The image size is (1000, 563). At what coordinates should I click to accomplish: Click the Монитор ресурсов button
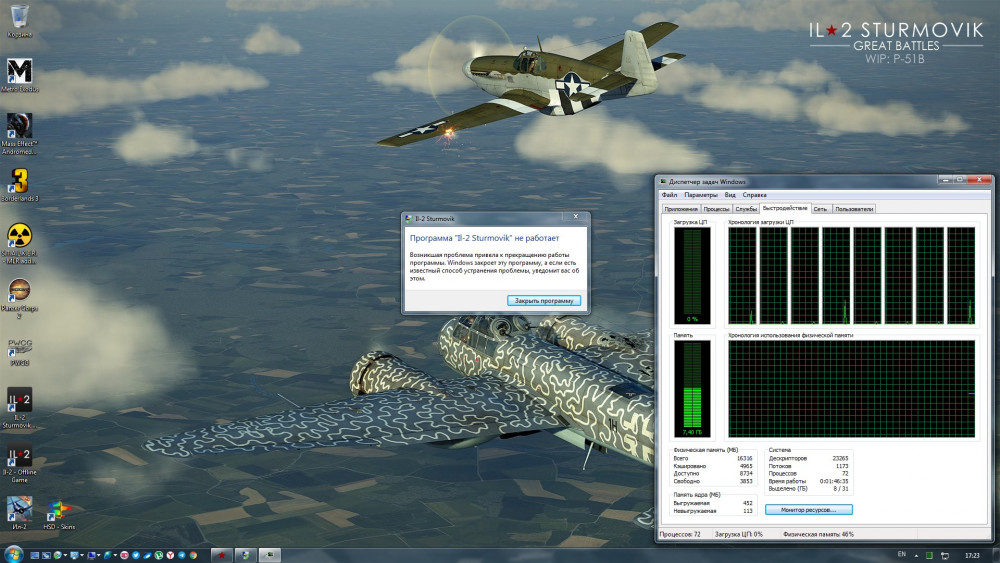[808, 510]
